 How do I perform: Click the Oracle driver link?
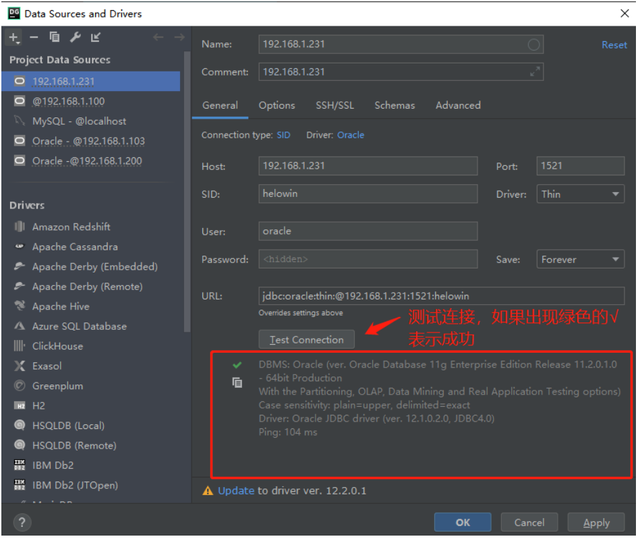click(x=351, y=136)
